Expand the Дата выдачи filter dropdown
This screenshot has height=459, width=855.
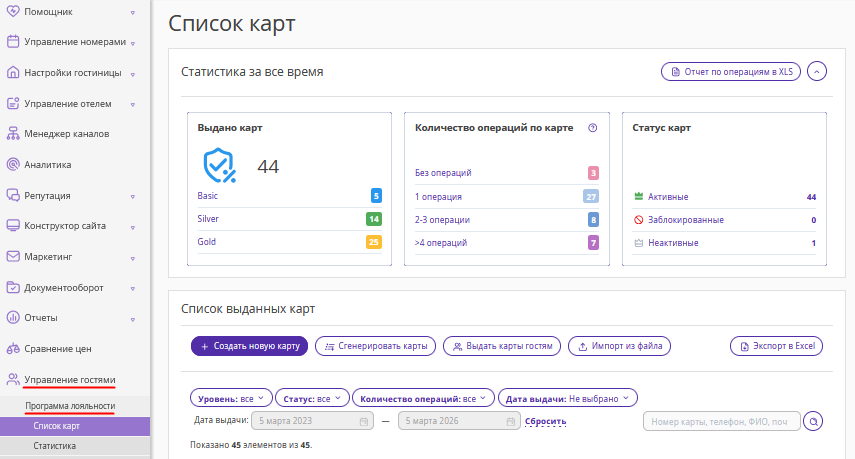567,398
